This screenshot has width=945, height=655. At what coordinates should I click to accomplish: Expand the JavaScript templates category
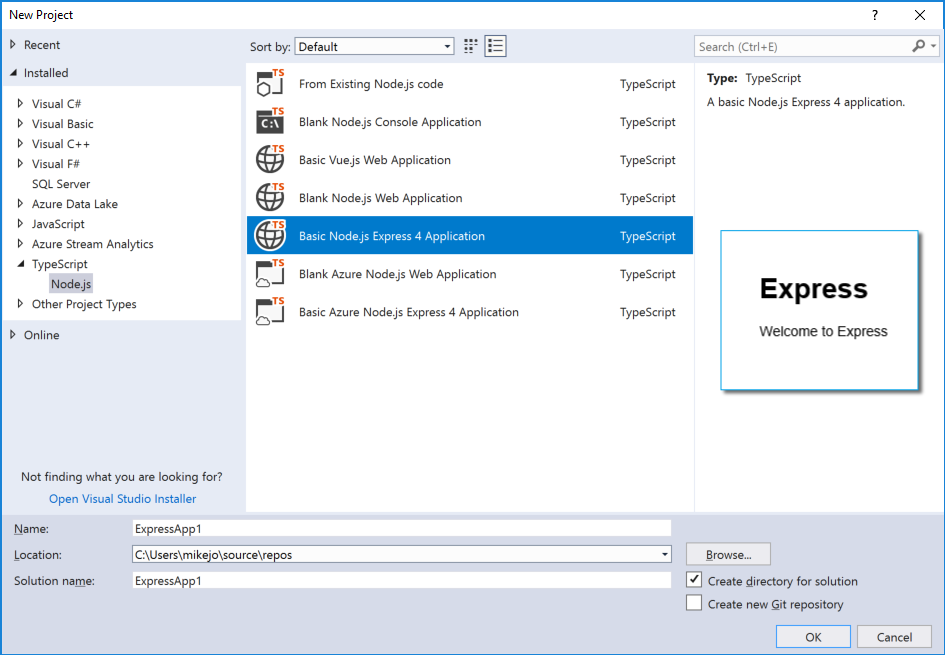[x=20, y=223]
